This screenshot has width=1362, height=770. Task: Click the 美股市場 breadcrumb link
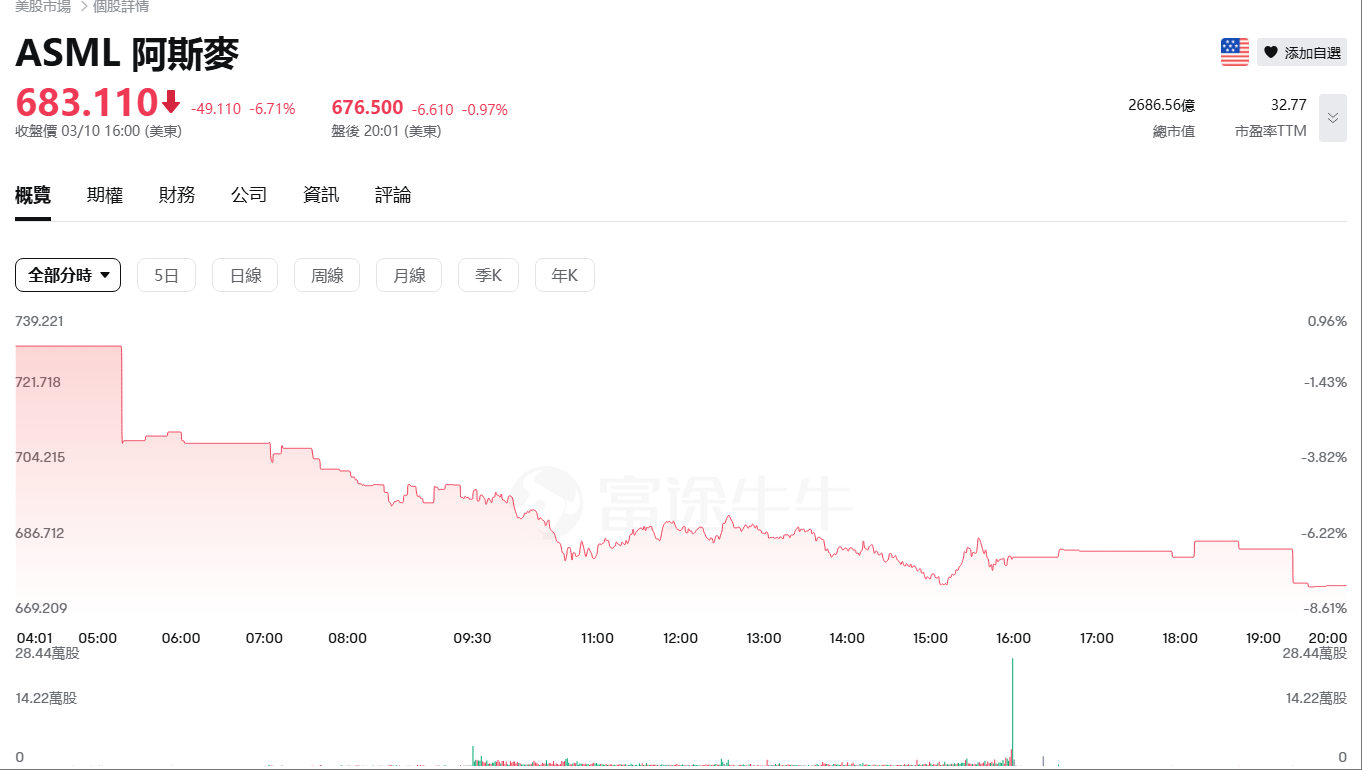[43, 6]
